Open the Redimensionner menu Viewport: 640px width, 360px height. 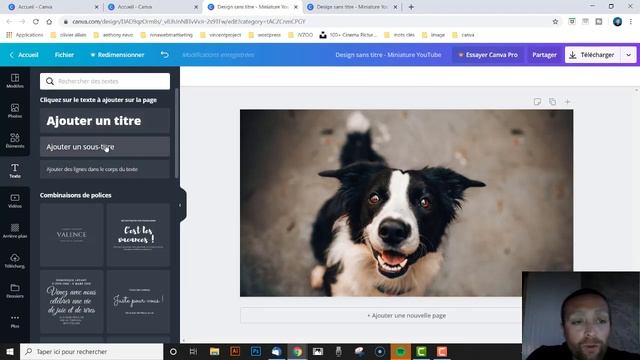click(117, 55)
